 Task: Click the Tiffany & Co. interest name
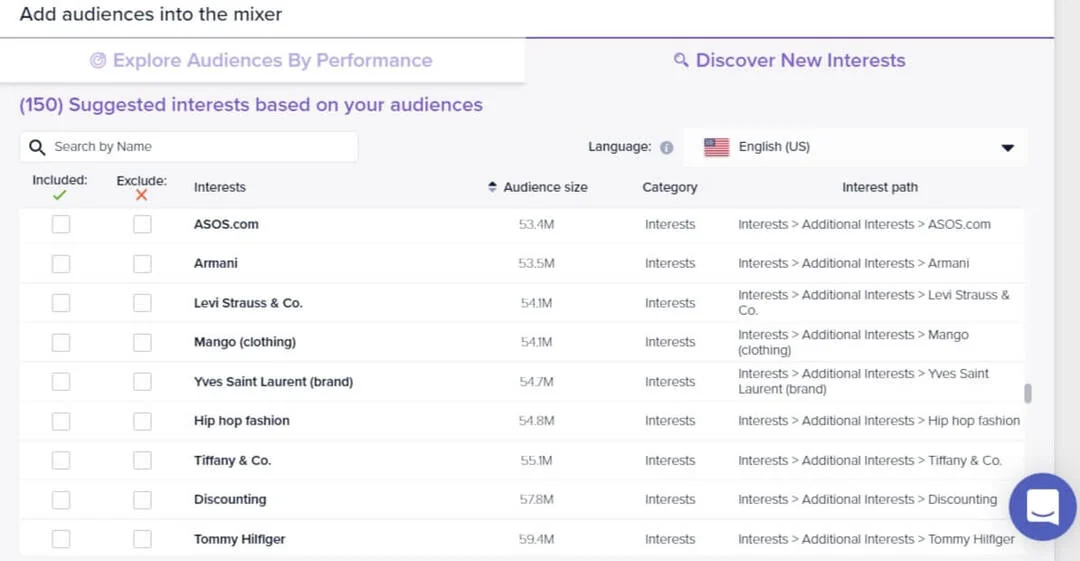tap(232, 460)
